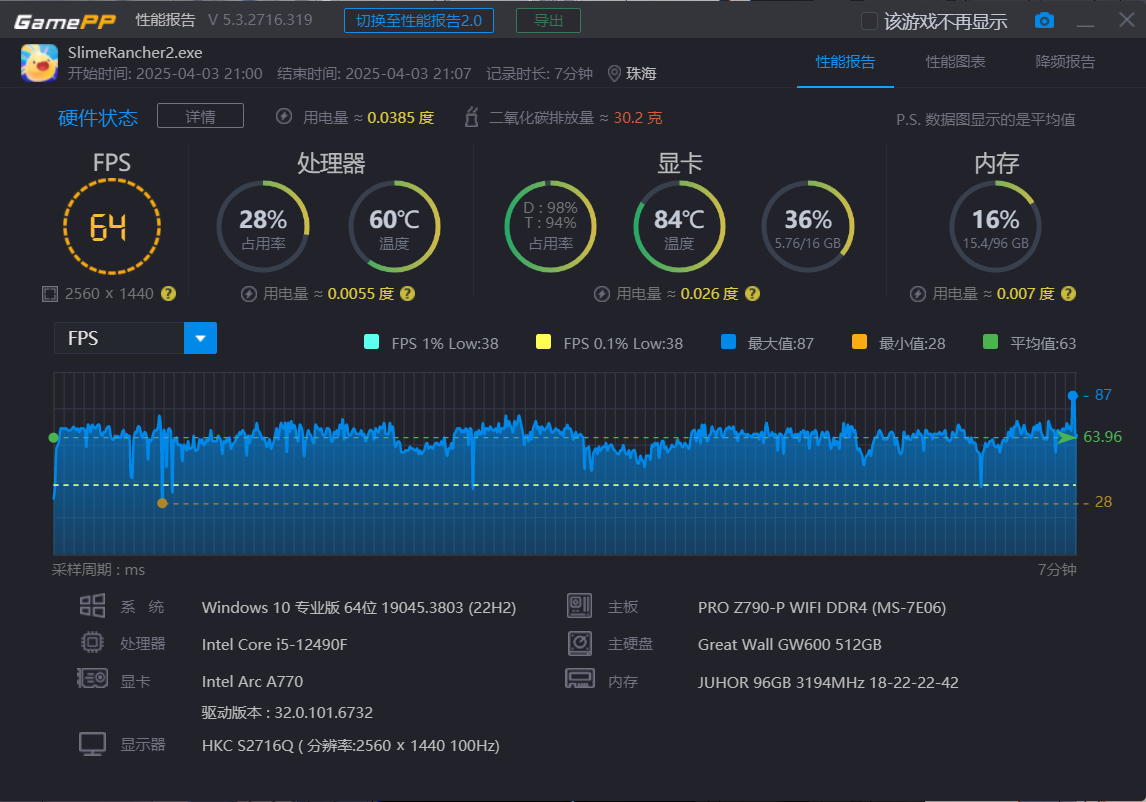Click 切换至性能报告2.0 button
This screenshot has height=802, width=1146.
(419, 20)
